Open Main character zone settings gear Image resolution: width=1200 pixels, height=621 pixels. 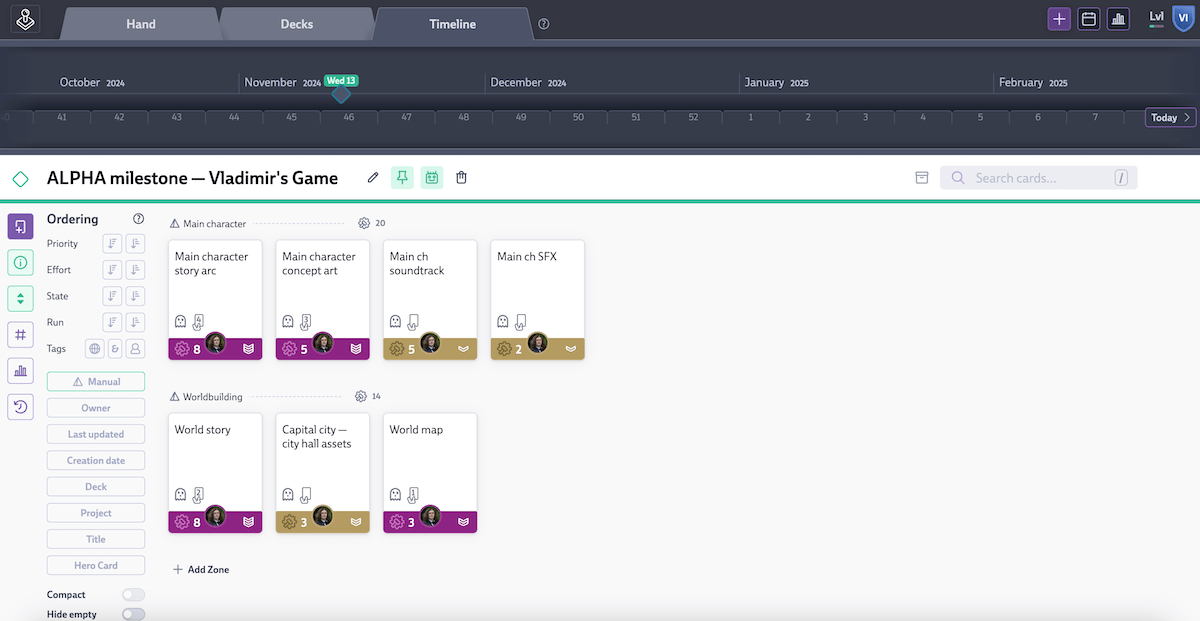click(x=364, y=224)
